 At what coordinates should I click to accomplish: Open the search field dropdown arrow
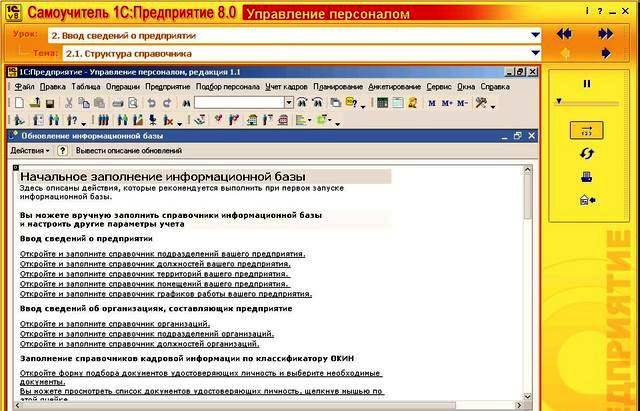pos(289,103)
